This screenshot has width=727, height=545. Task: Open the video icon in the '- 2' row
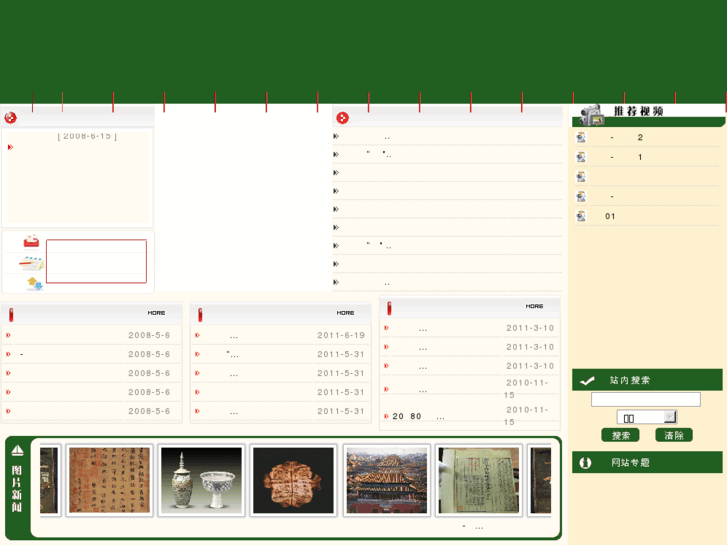[x=581, y=137]
